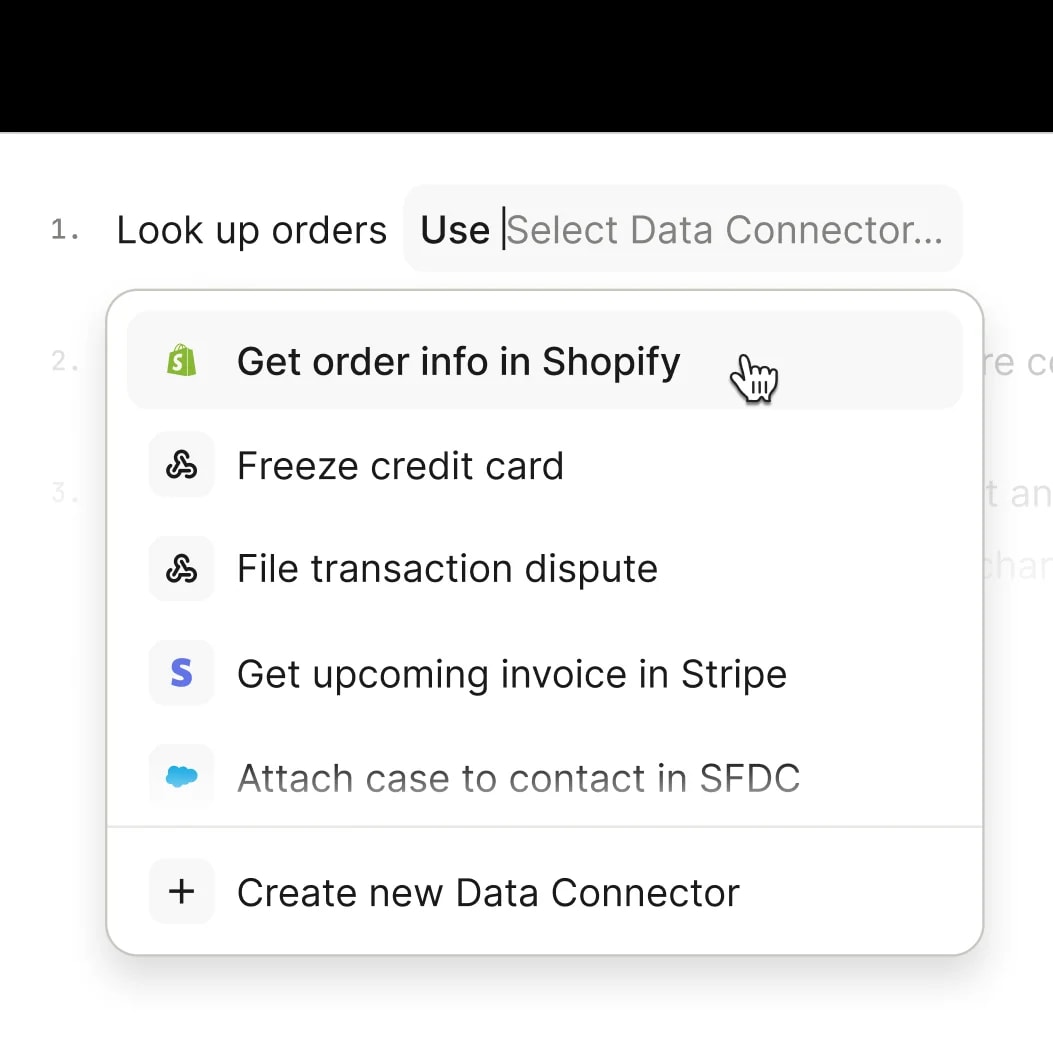Image resolution: width=1053 pixels, height=1053 pixels.
Task: Click the "Use" label in the pill
Action: pyautogui.click(x=455, y=229)
